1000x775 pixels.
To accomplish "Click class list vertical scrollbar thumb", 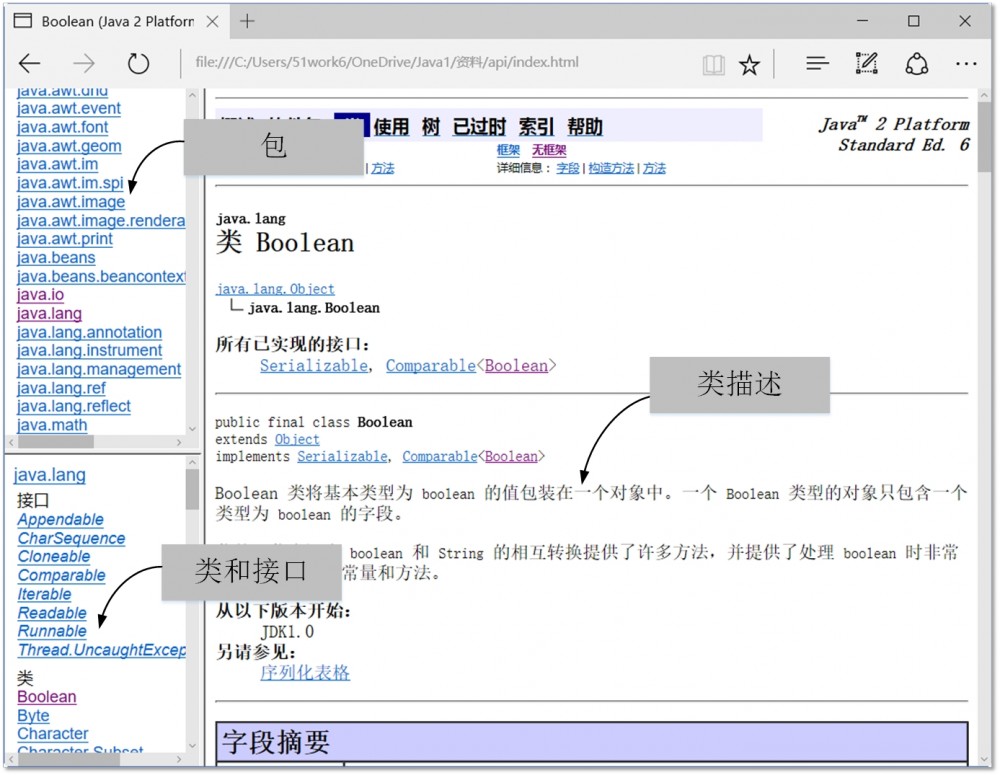I will pyautogui.click(x=192, y=489).
